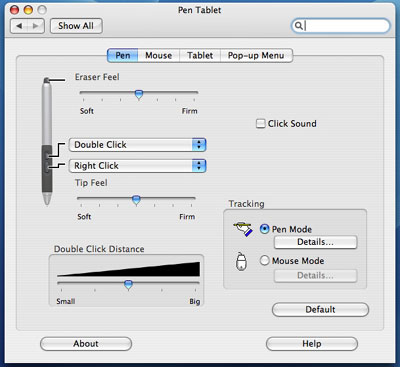
Task: Close the Pen Tablet window with red button
Action: [15, 10]
